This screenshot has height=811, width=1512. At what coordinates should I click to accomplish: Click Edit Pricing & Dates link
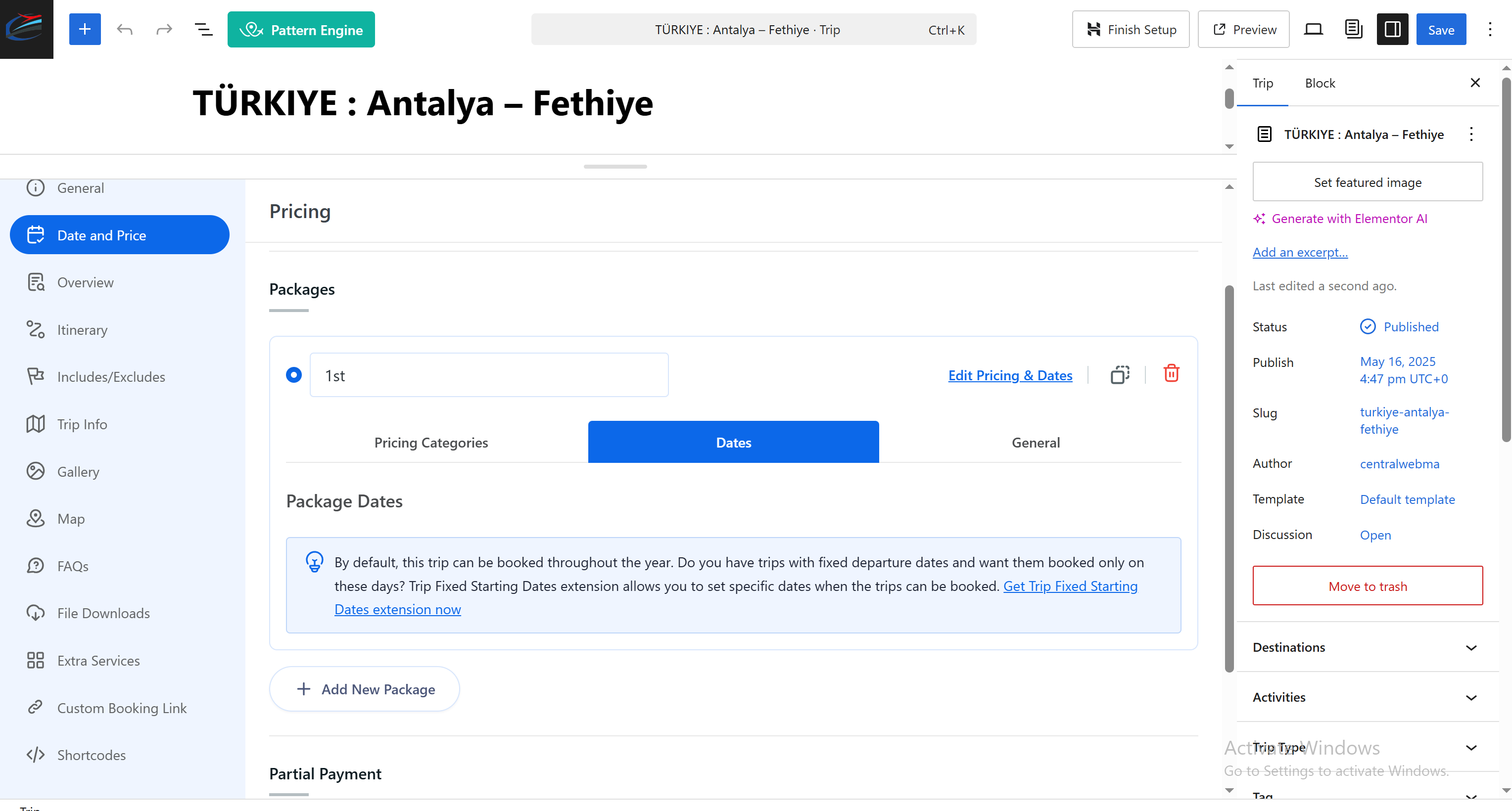click(x=1010, y=375)
